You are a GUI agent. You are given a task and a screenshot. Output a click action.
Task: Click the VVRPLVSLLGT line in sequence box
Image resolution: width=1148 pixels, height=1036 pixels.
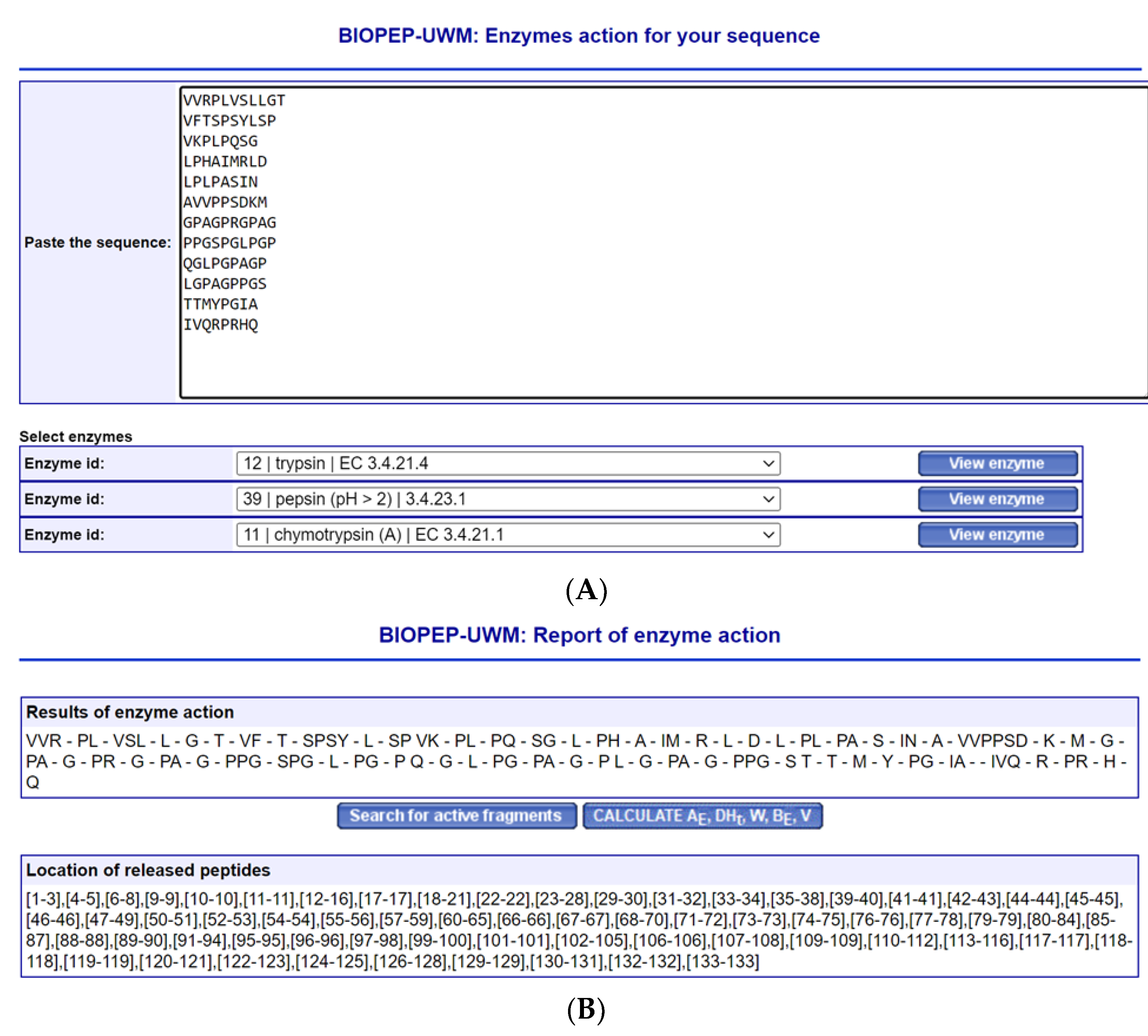(x=234, y=101)
